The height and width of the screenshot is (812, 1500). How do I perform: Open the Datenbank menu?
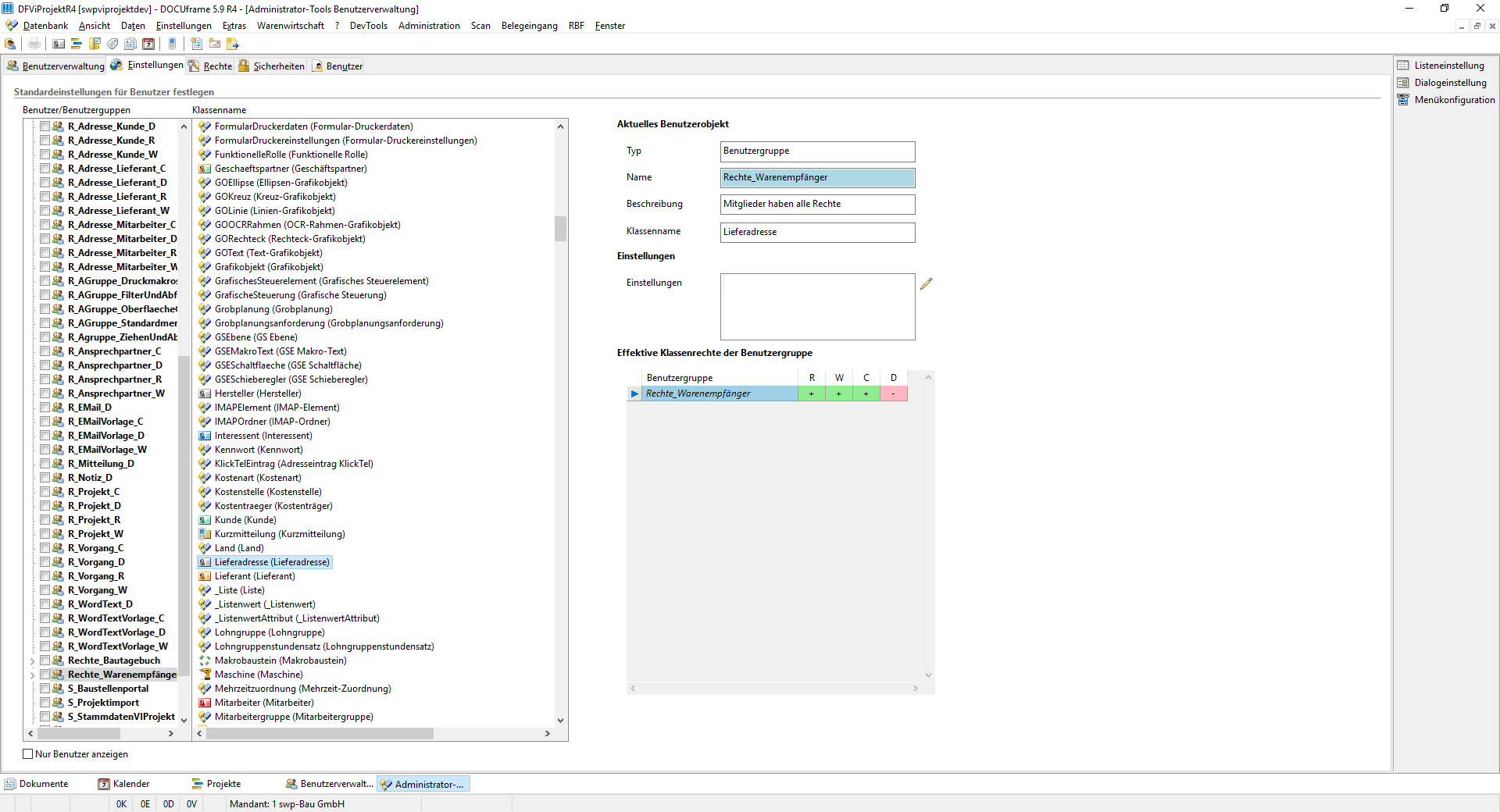pyautogui.click(x=45, y=26)
